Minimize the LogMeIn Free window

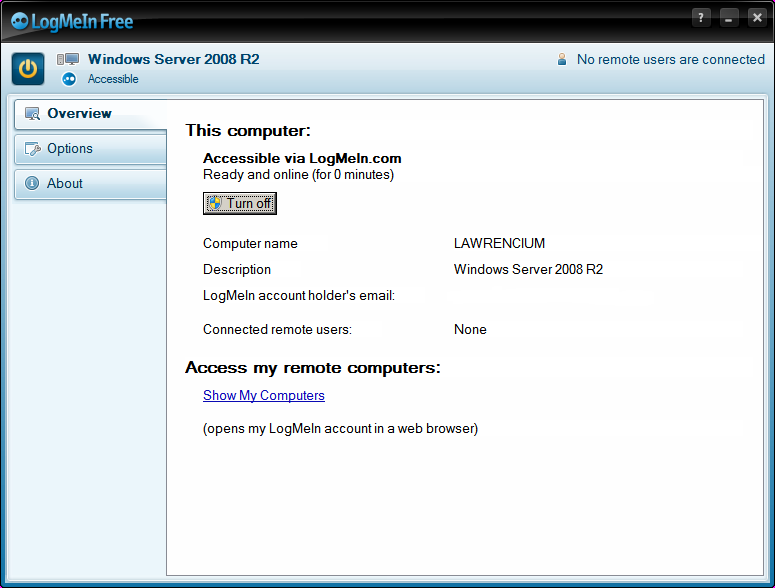pyautogui.click(x=729, y=18)
